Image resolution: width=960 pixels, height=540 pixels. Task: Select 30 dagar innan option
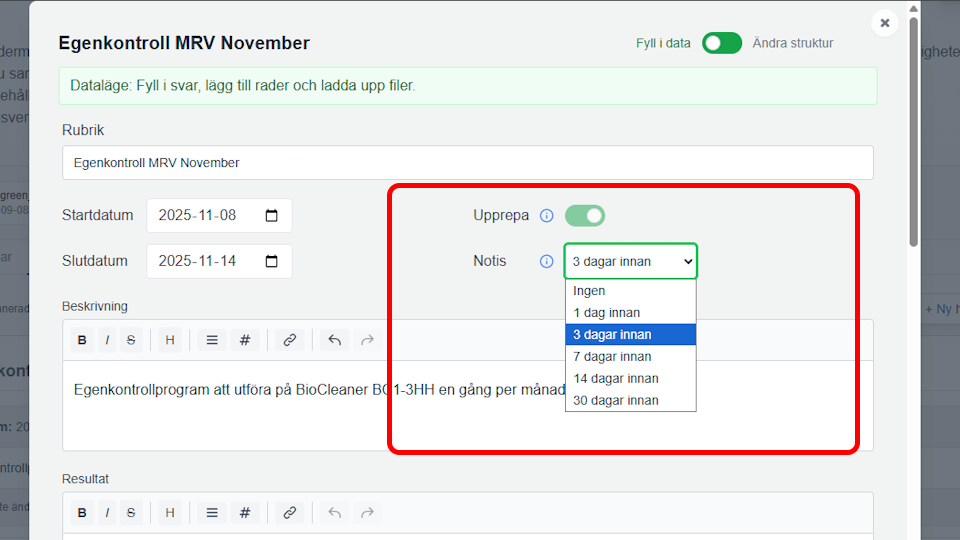(631, 400)
